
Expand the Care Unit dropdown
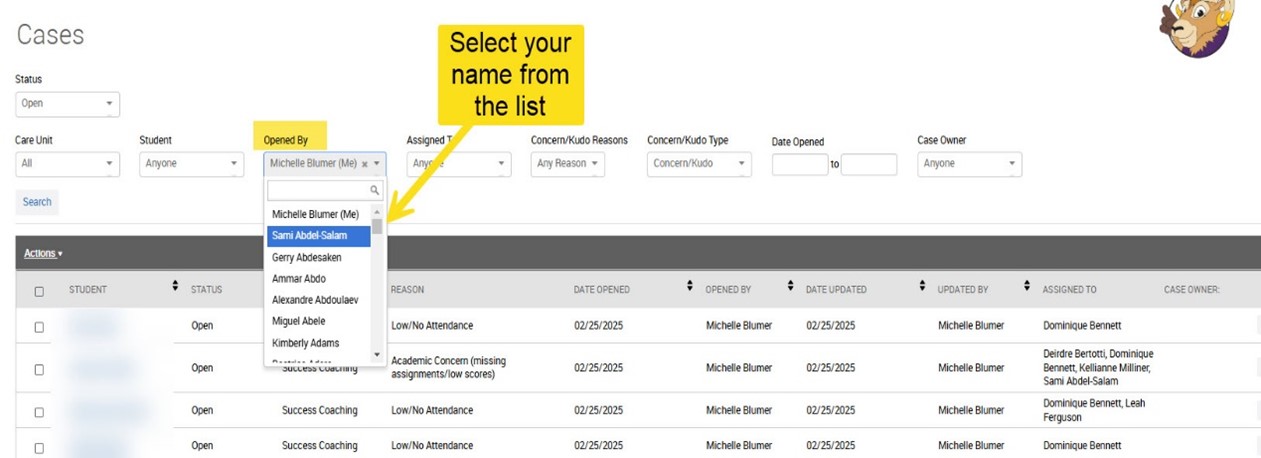point(67,164)
